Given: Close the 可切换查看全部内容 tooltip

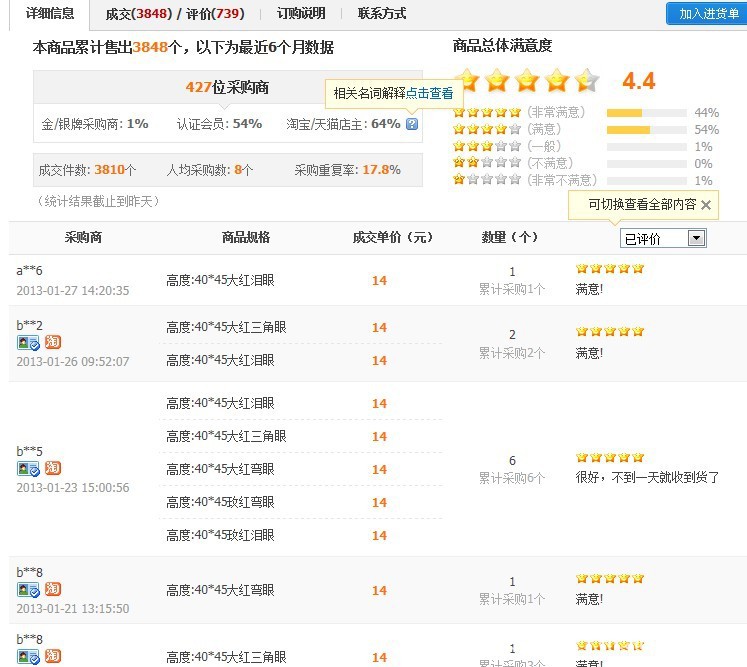Looking at the screenshot, I should point(705,205).
